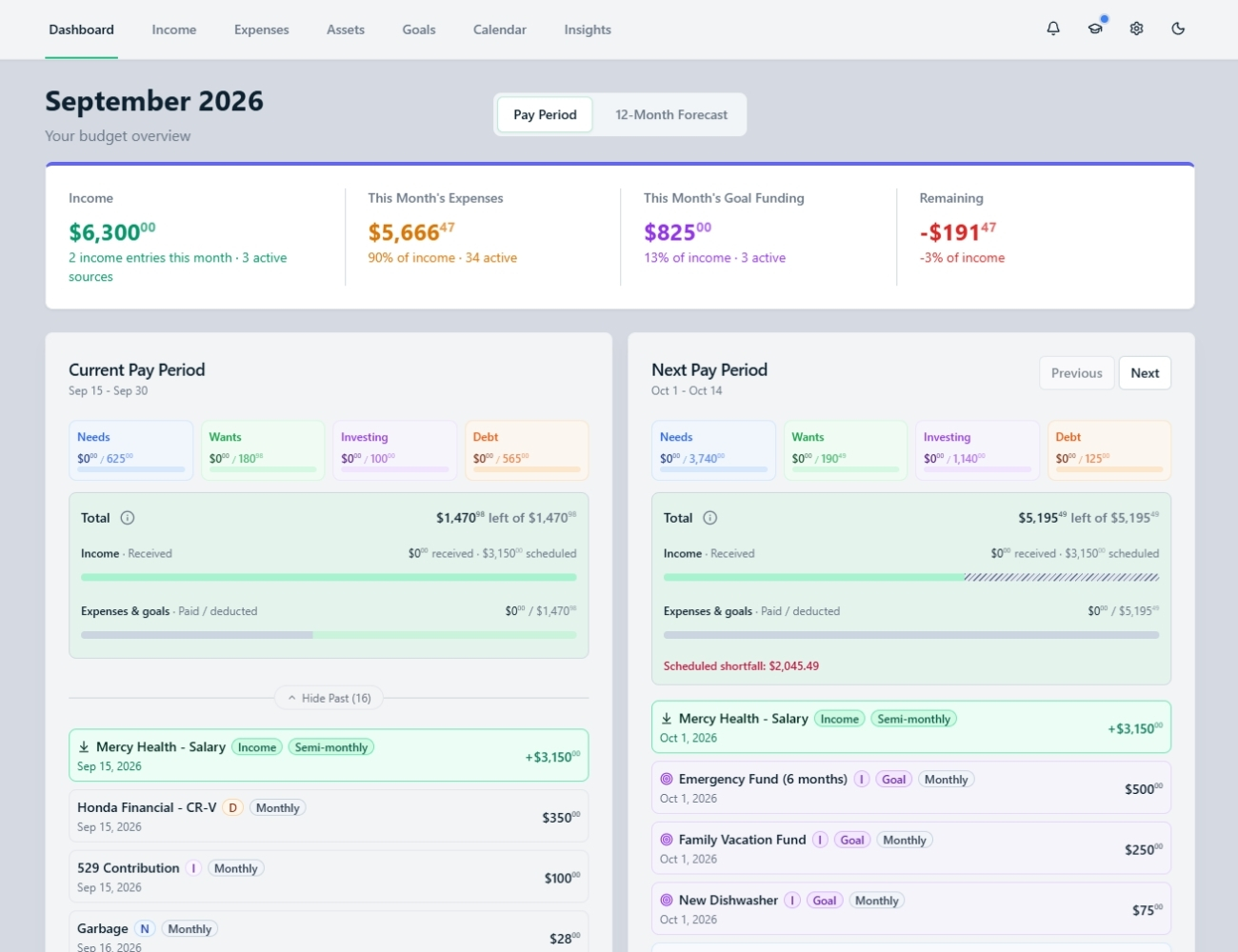This screenshot has width=1238, height=952.
Task: Open the Calendar tab
Action: click(500, 30)
